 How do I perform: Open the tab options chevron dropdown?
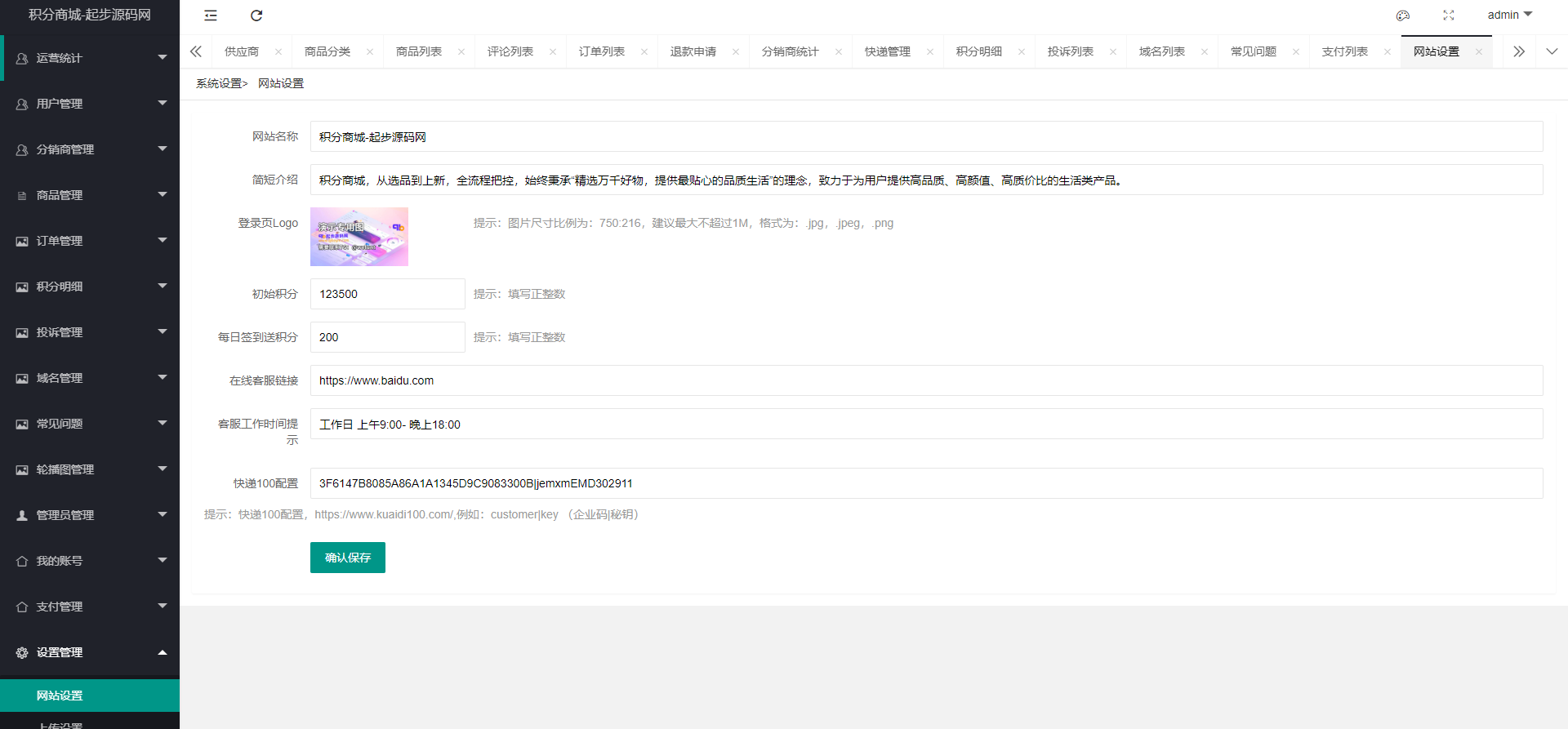click(1552, 51)
